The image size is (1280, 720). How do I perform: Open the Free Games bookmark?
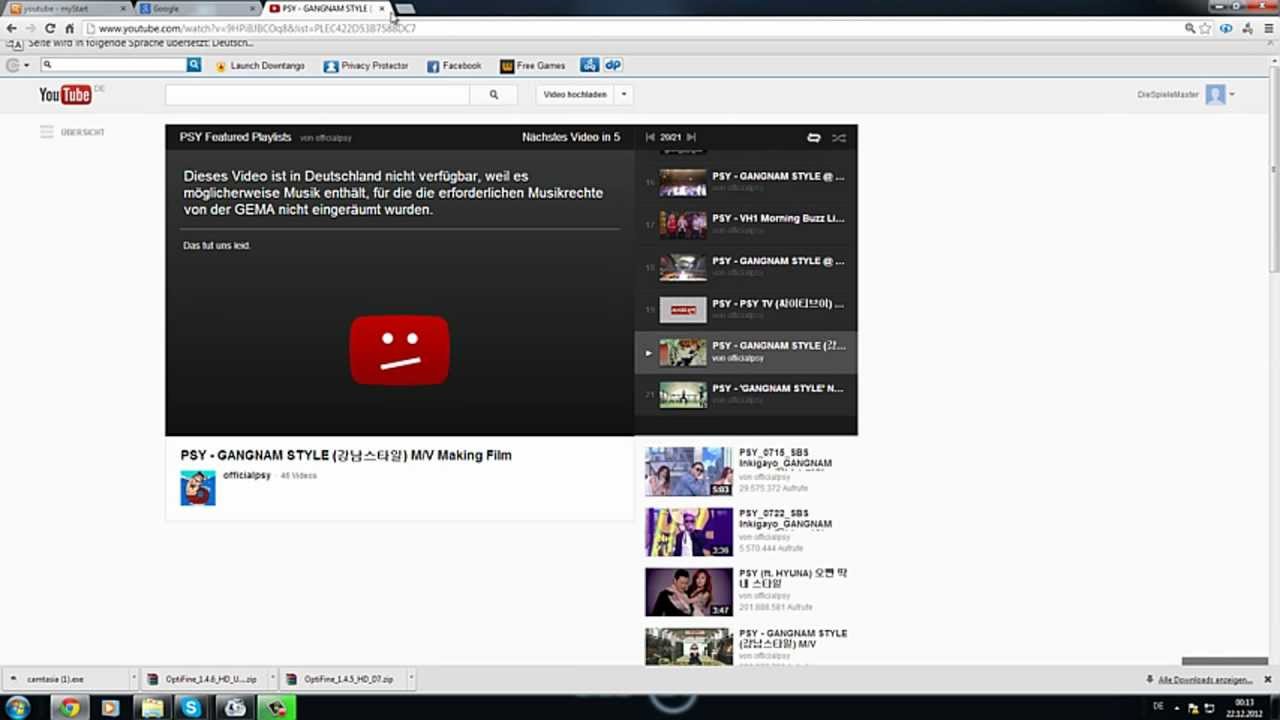[x=533, y=65]
